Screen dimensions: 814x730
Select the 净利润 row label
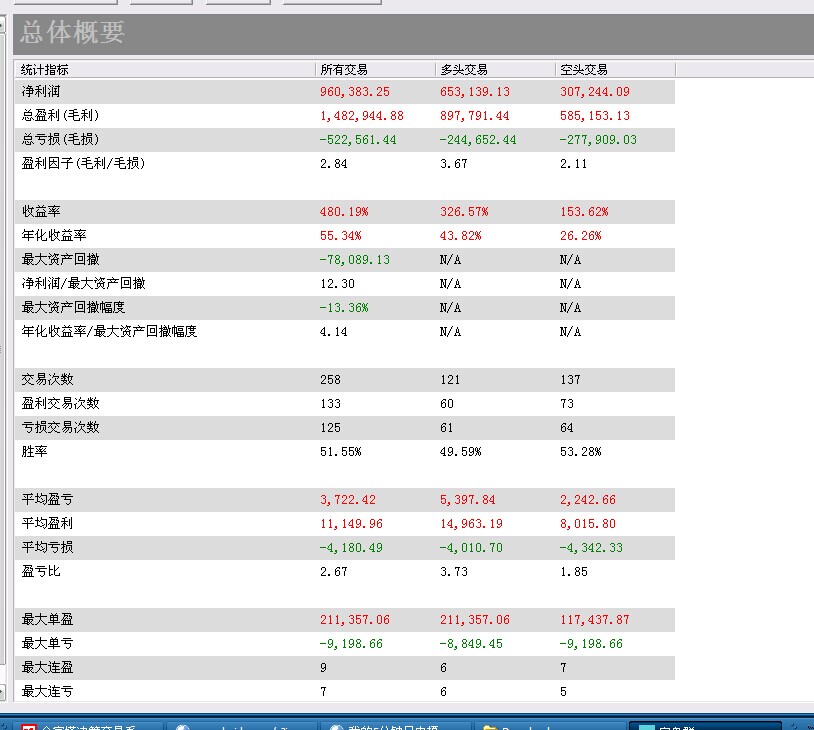(41, 91)
